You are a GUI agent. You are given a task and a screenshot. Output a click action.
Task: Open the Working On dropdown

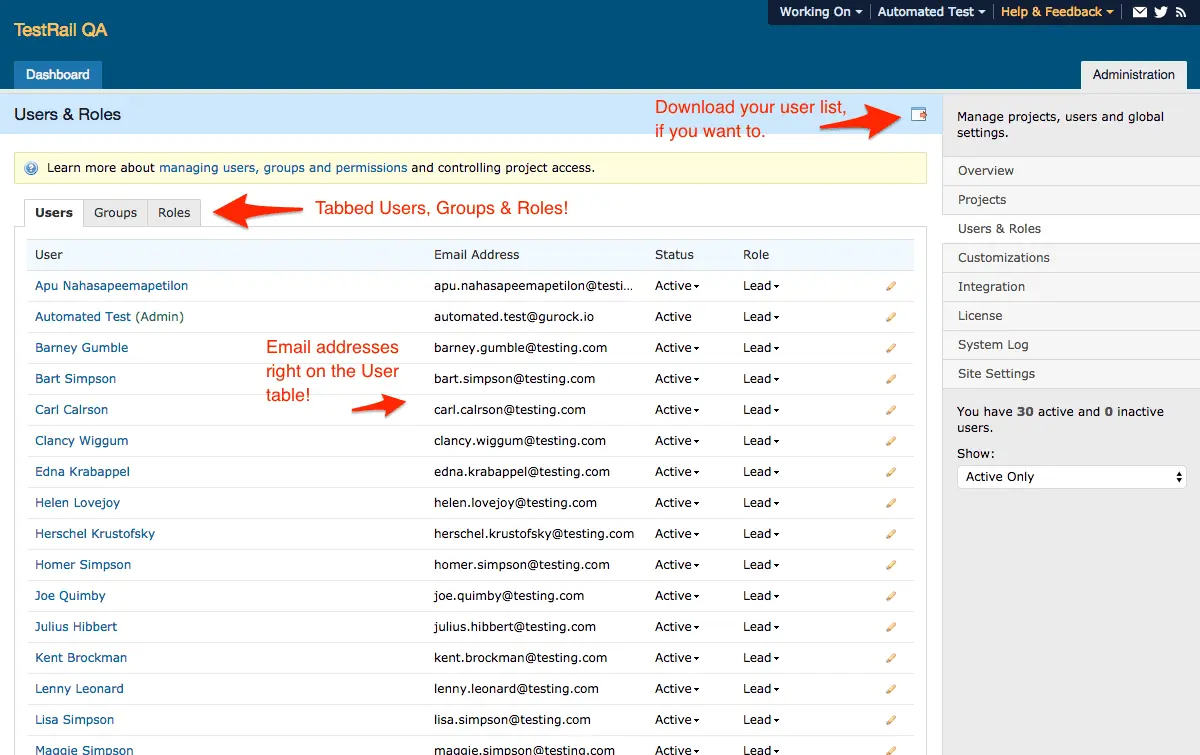click(821, 12)
